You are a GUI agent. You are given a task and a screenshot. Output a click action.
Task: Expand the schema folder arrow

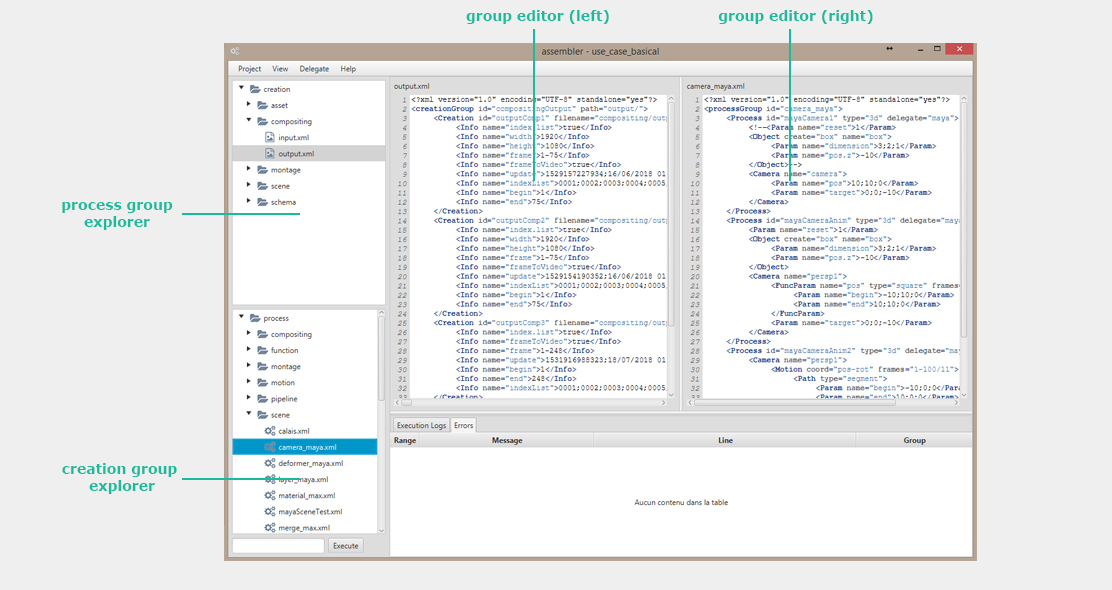coord(249,202)
